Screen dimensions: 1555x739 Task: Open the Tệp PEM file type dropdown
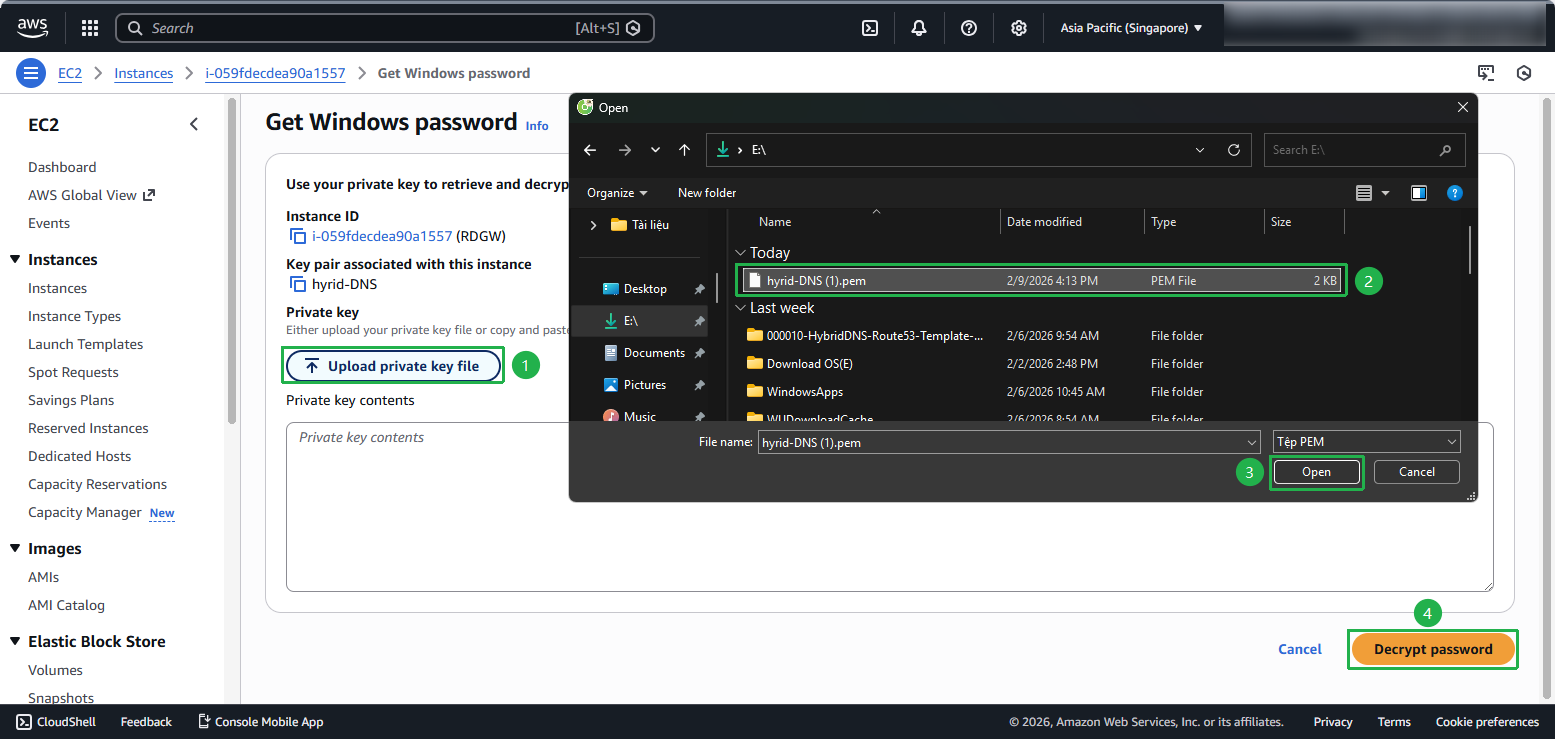(x=1366, y=442)
